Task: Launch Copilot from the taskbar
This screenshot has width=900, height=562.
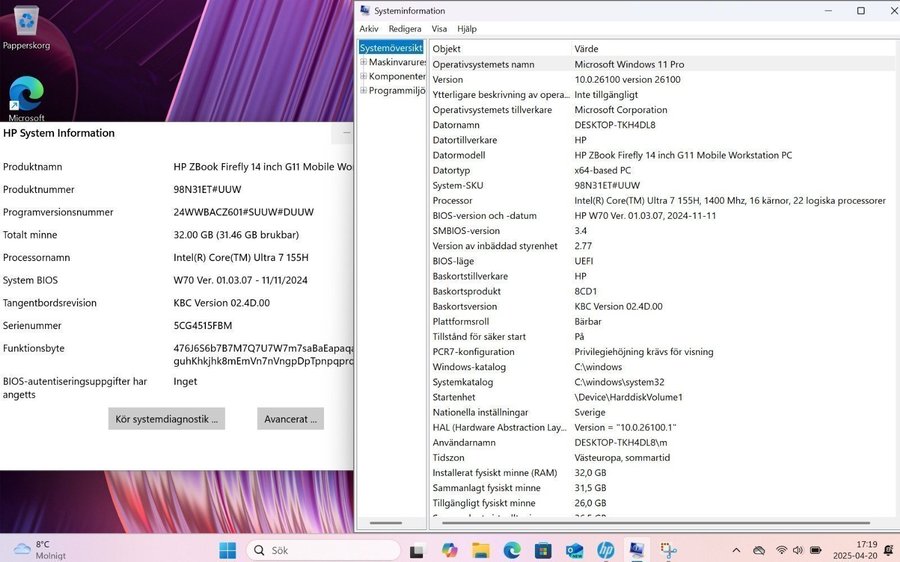Action: point(449,550)
